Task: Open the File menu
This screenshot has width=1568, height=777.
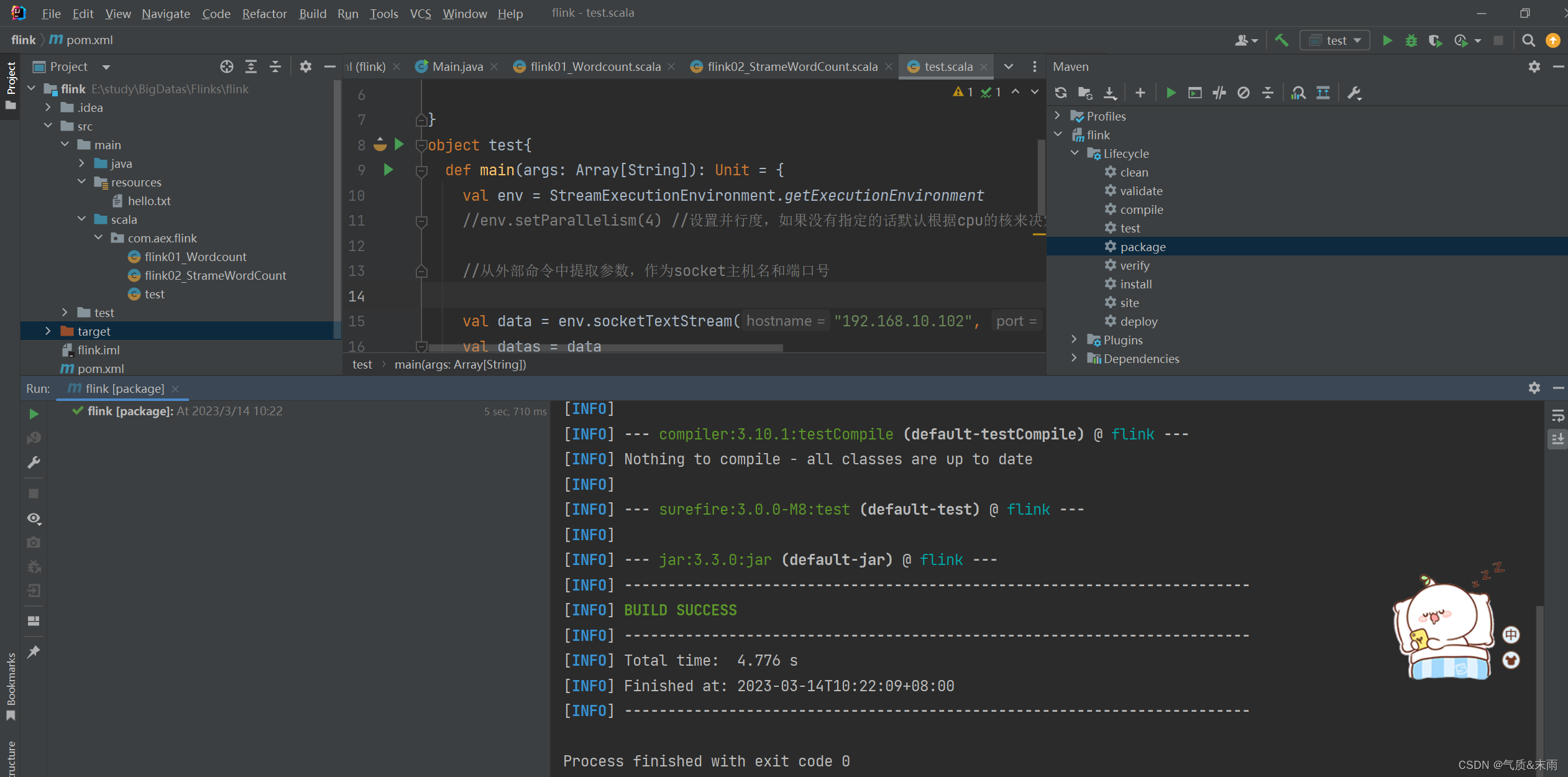Action: [x=51, y=13]
